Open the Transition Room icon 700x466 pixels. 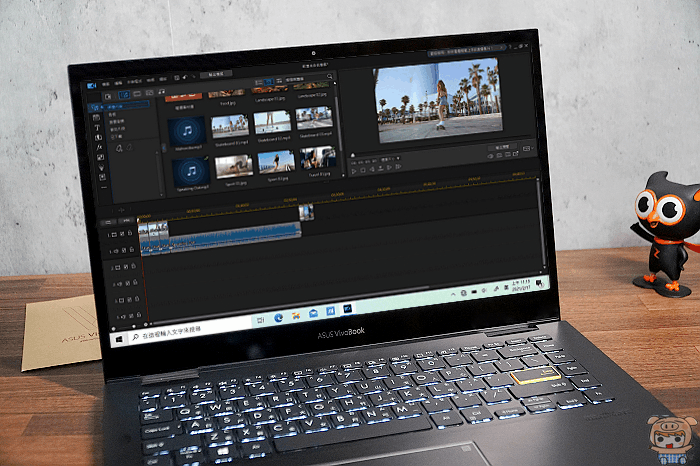pos(98,137)
